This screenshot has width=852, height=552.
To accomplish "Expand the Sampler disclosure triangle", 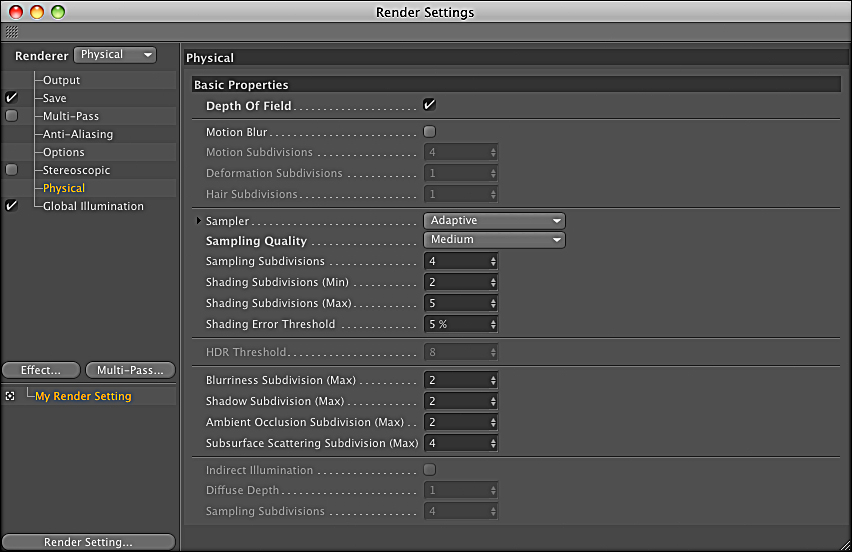I will tap(199, 220).
